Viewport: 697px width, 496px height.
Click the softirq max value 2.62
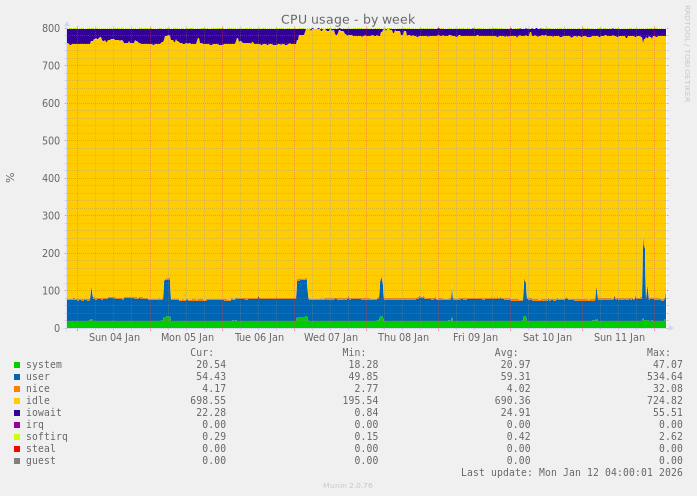point(671,437)
